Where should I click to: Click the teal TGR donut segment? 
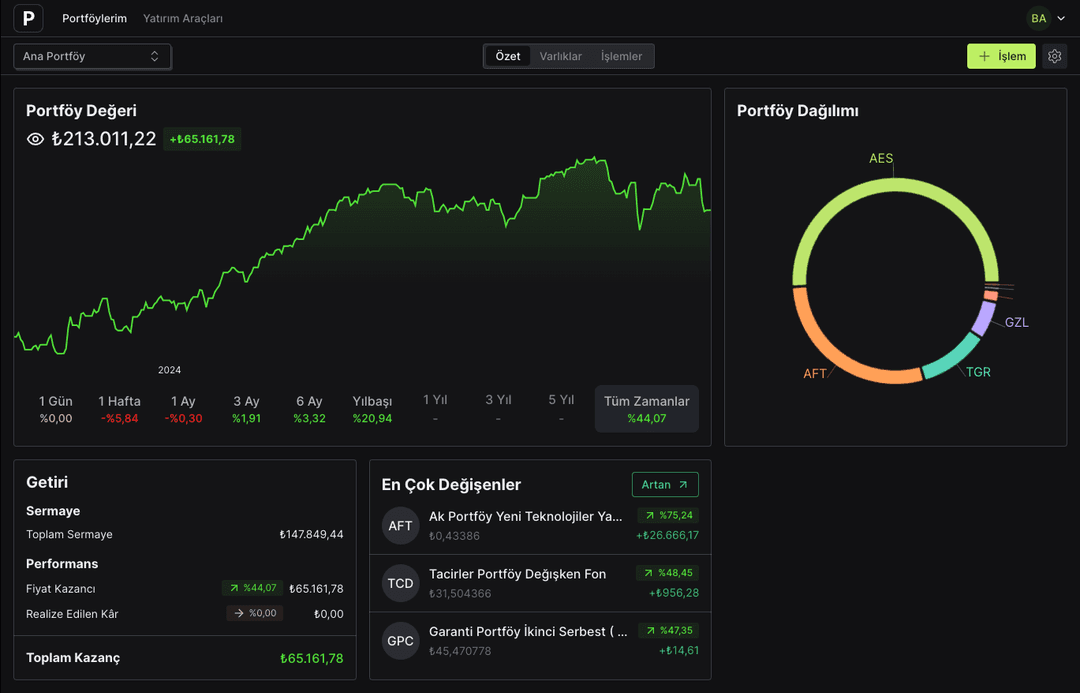pyautogui.click(x=952, y=357)
